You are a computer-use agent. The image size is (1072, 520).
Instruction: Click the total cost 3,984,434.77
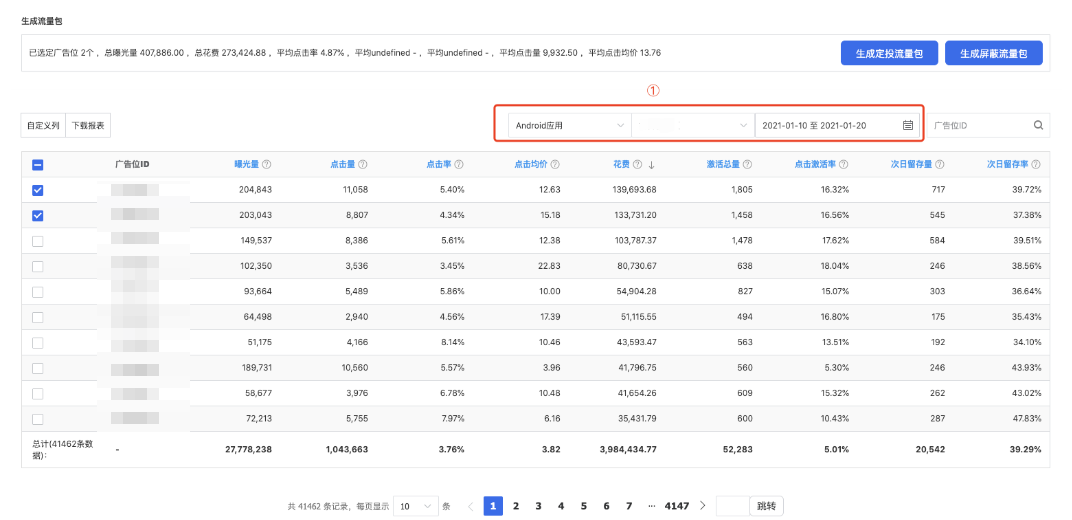(628, 450)
